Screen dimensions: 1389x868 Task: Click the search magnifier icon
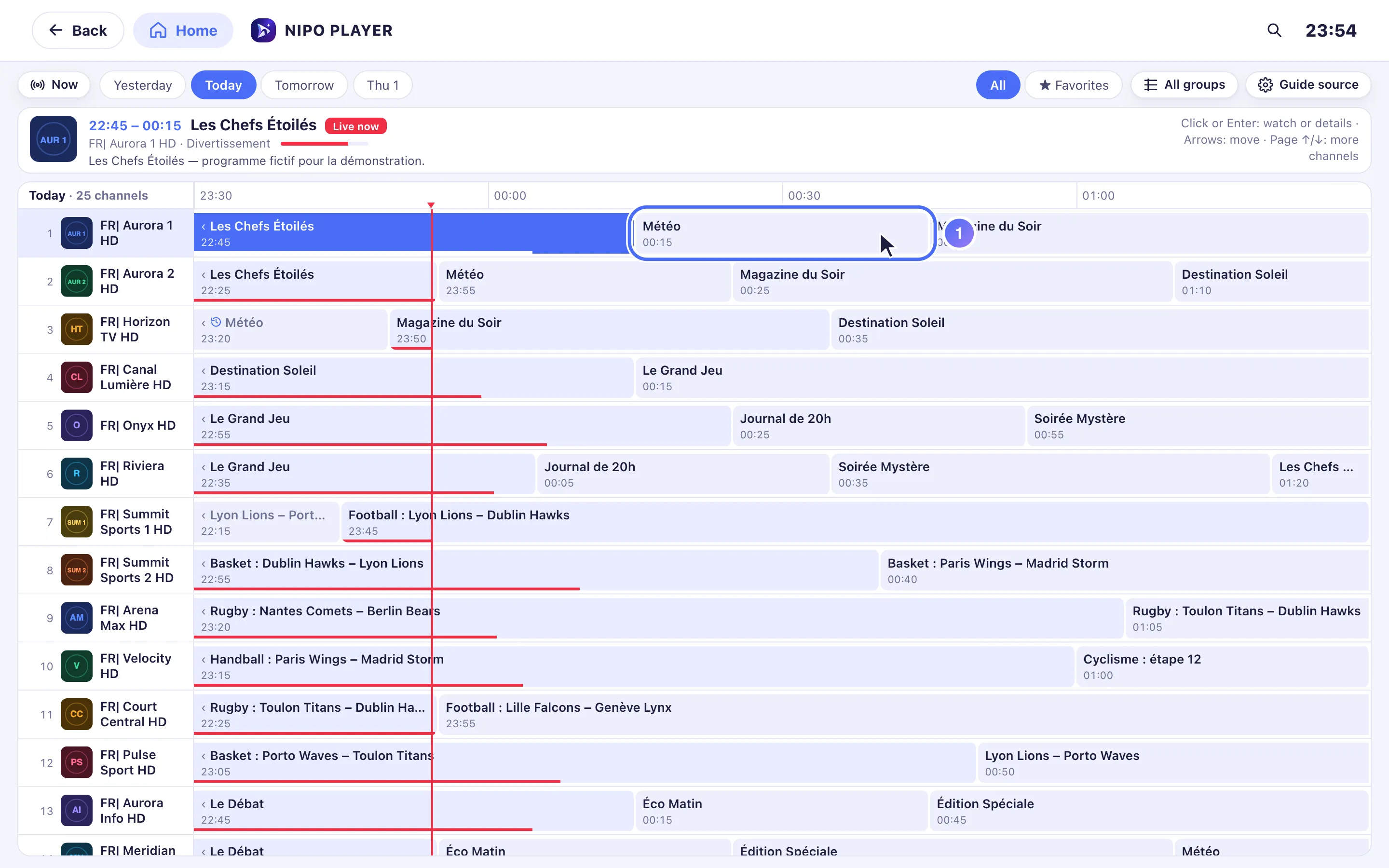1274,30
